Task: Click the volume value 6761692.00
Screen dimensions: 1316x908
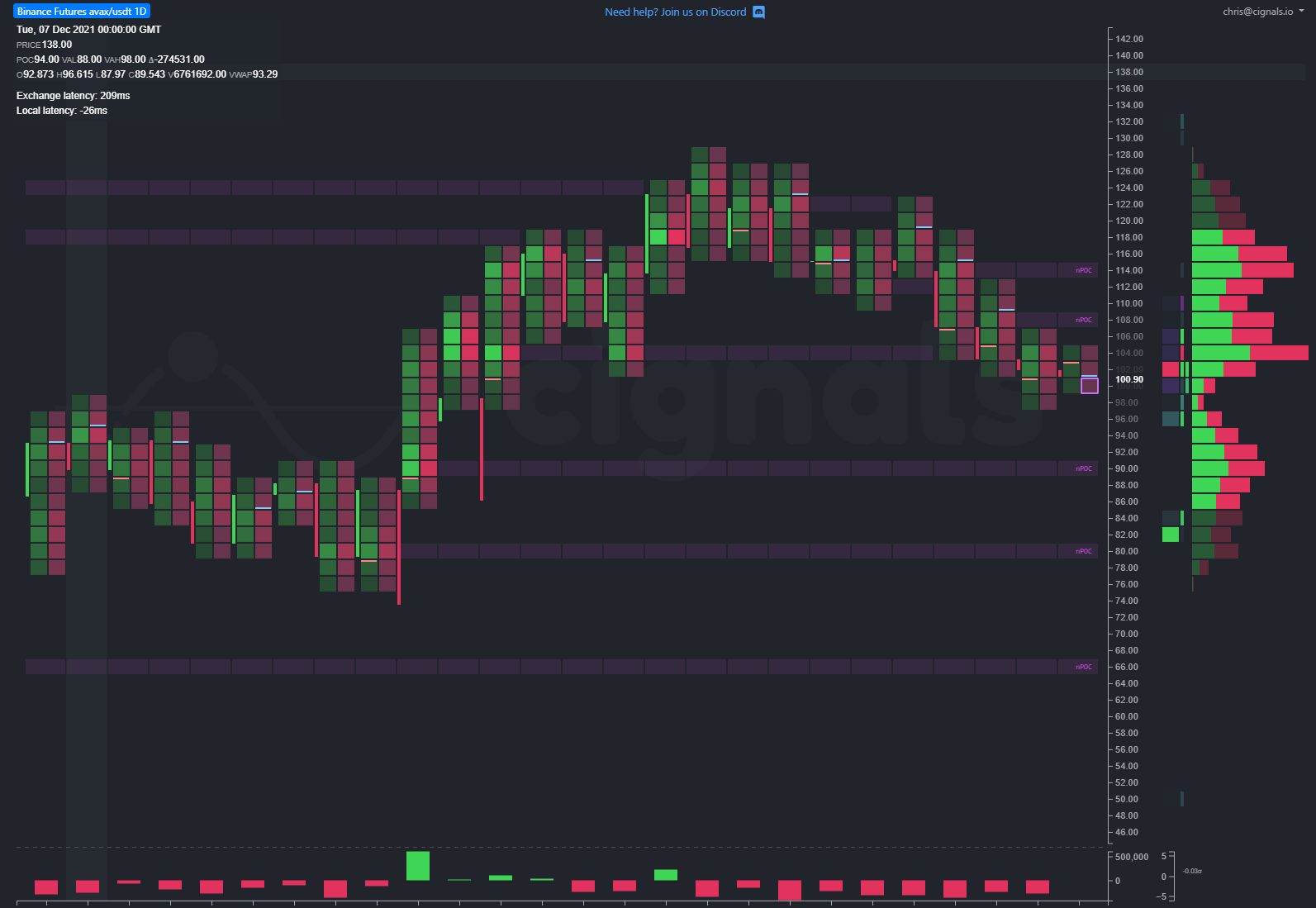Action: tap(200, 74)
